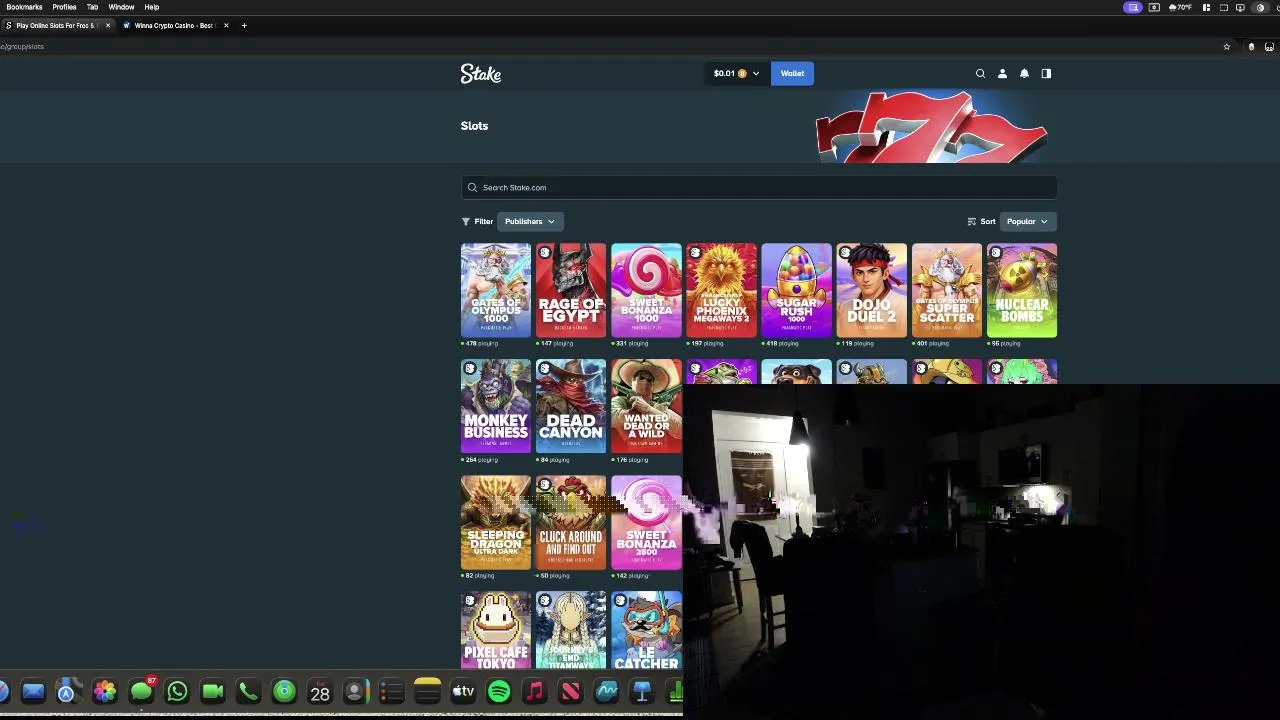Open Dead Canyon slot
Screen dimensions: 1280x720
click(571, 406)
